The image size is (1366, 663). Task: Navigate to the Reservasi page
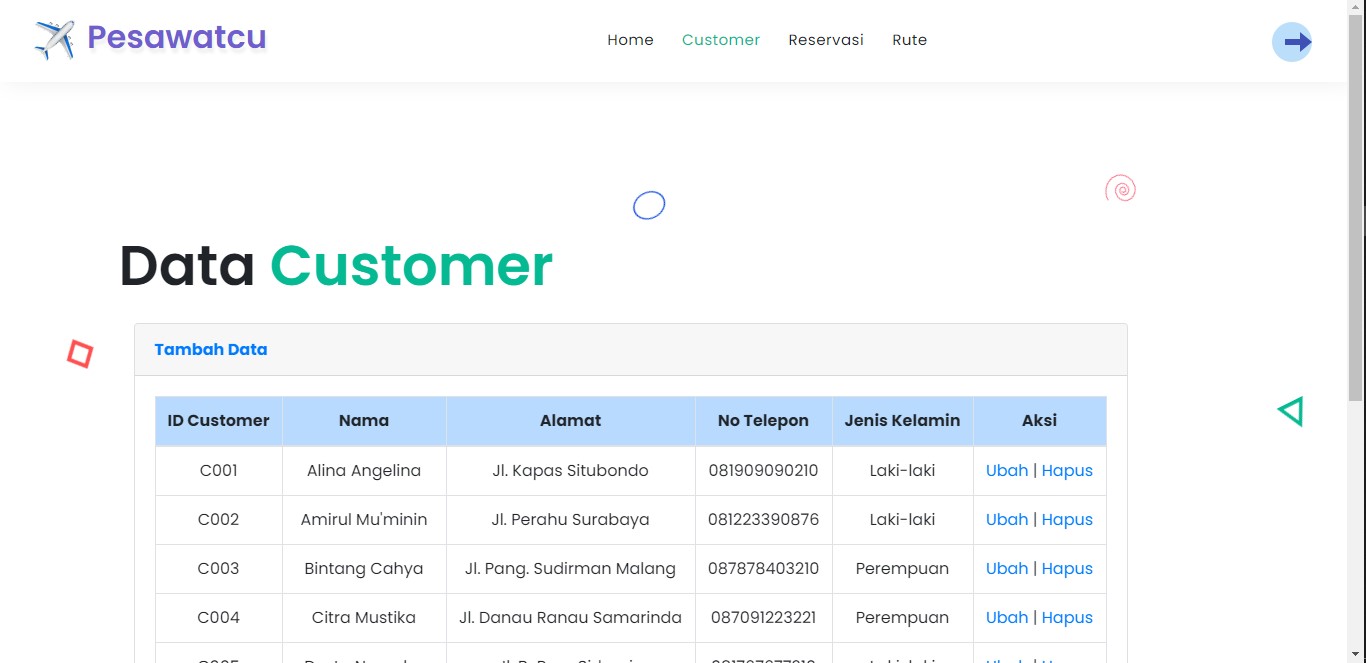click(825, 40)
